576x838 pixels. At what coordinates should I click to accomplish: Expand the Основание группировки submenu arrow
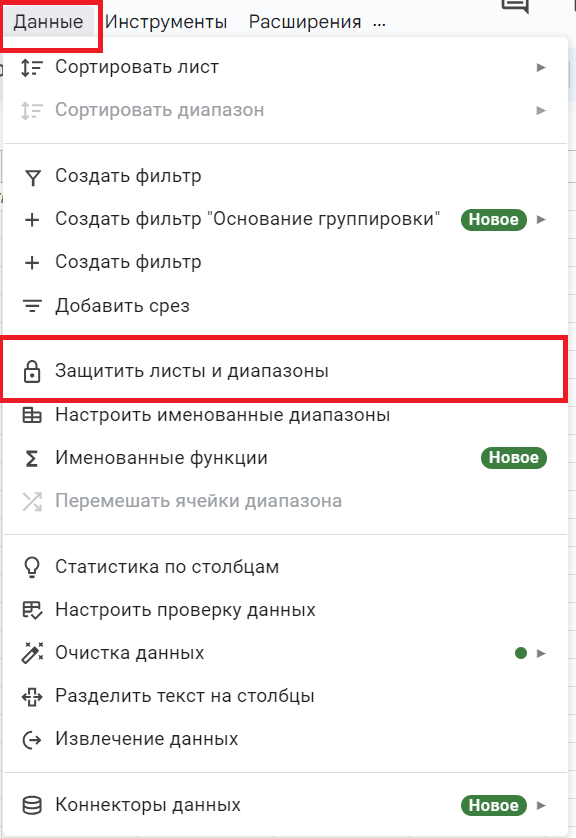click(x=541, y=219)
